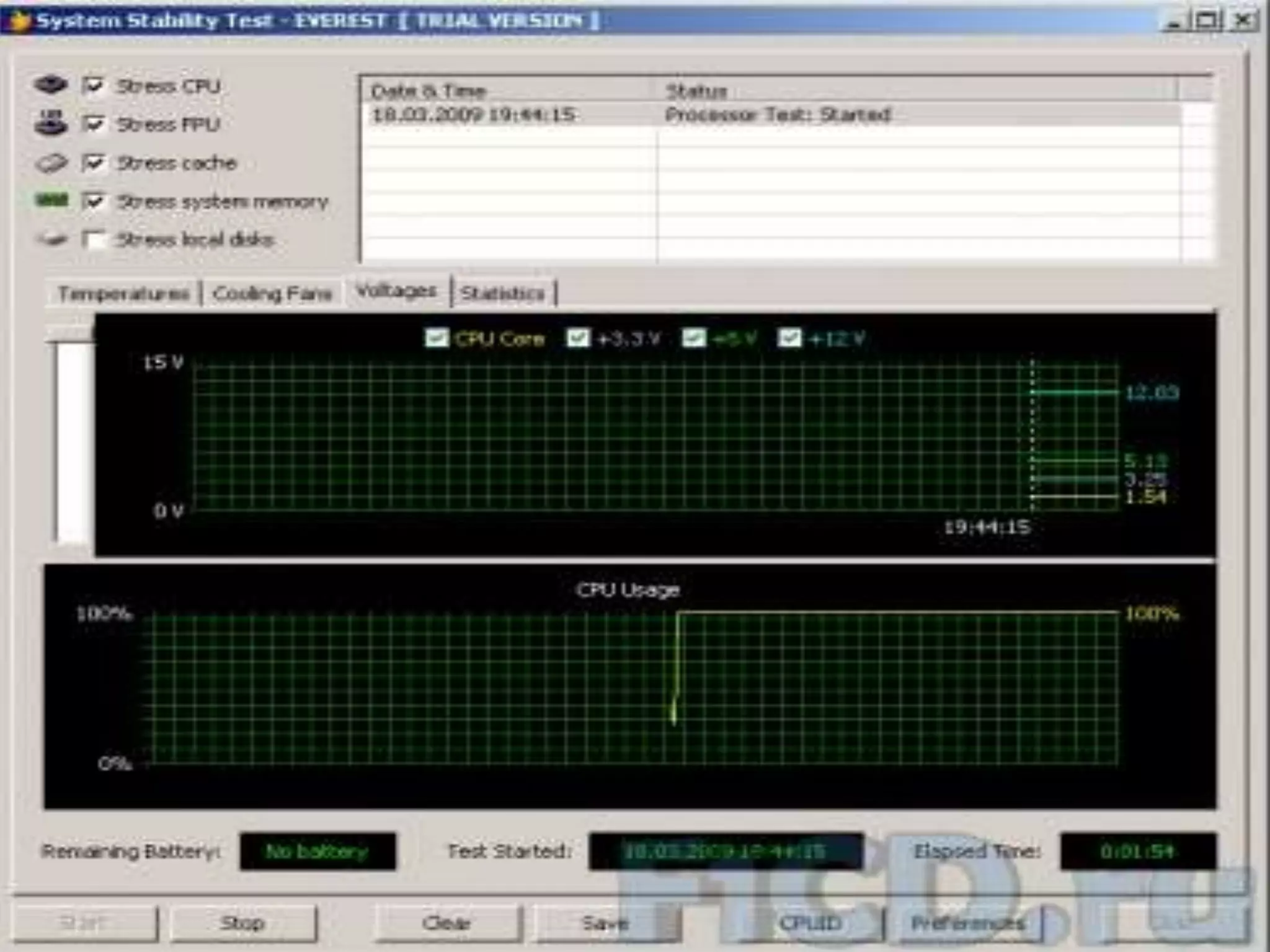Click the CPU chip icon beside Stress CPU
Image resolution: width=1270 pixels, height=952 pixels.
[x=51, y=84]
